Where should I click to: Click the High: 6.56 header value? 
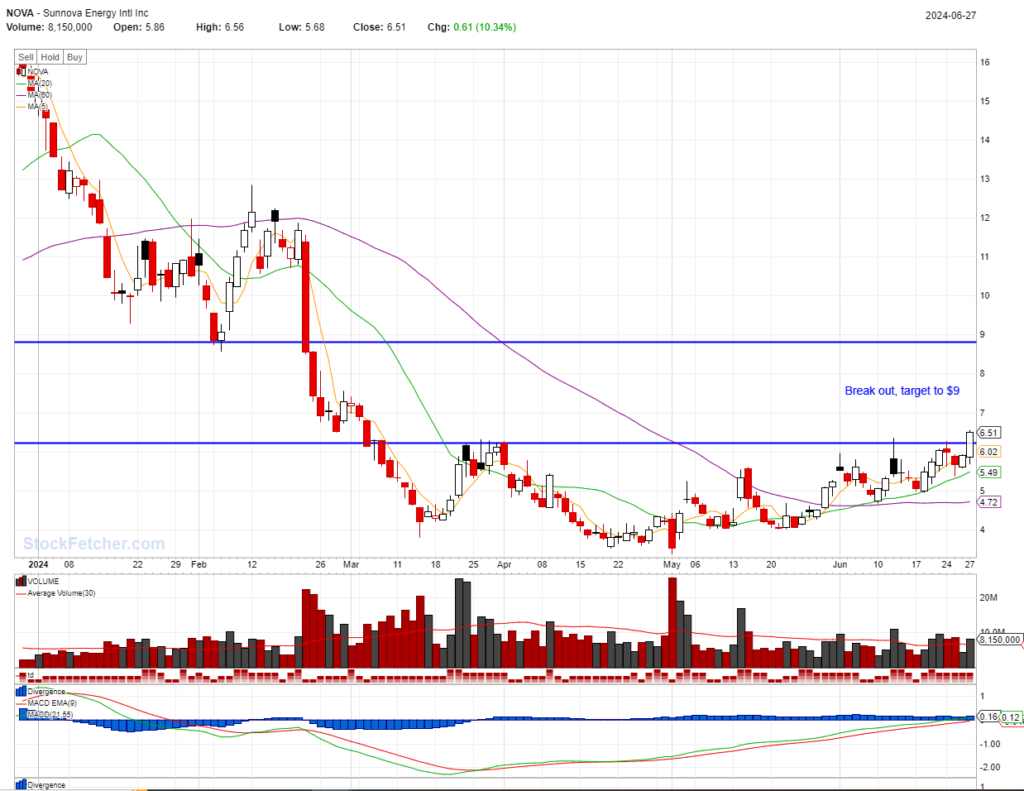click(x=220, y=27)
